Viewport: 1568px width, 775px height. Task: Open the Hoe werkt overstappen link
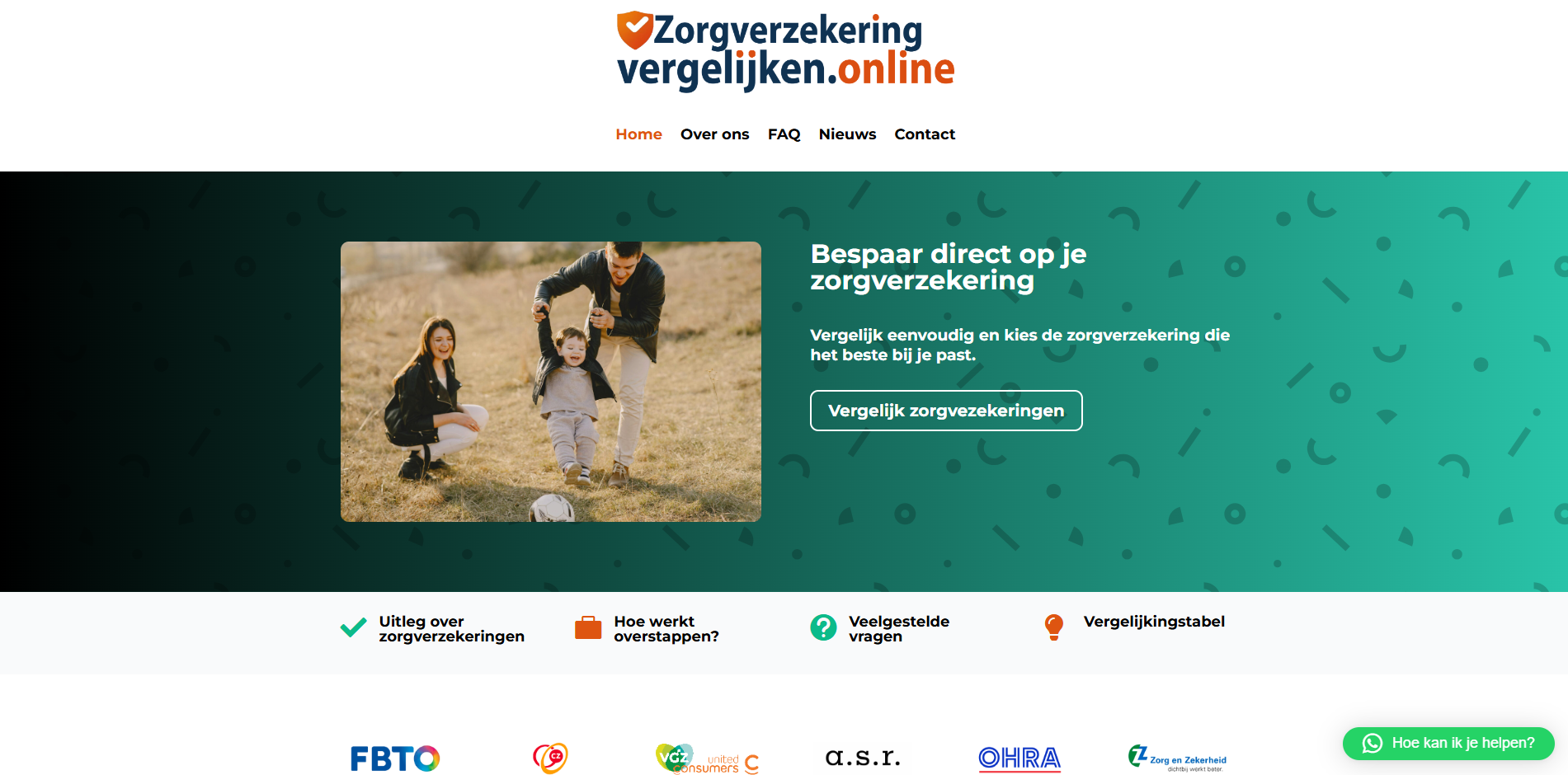[x=666, y=629]
